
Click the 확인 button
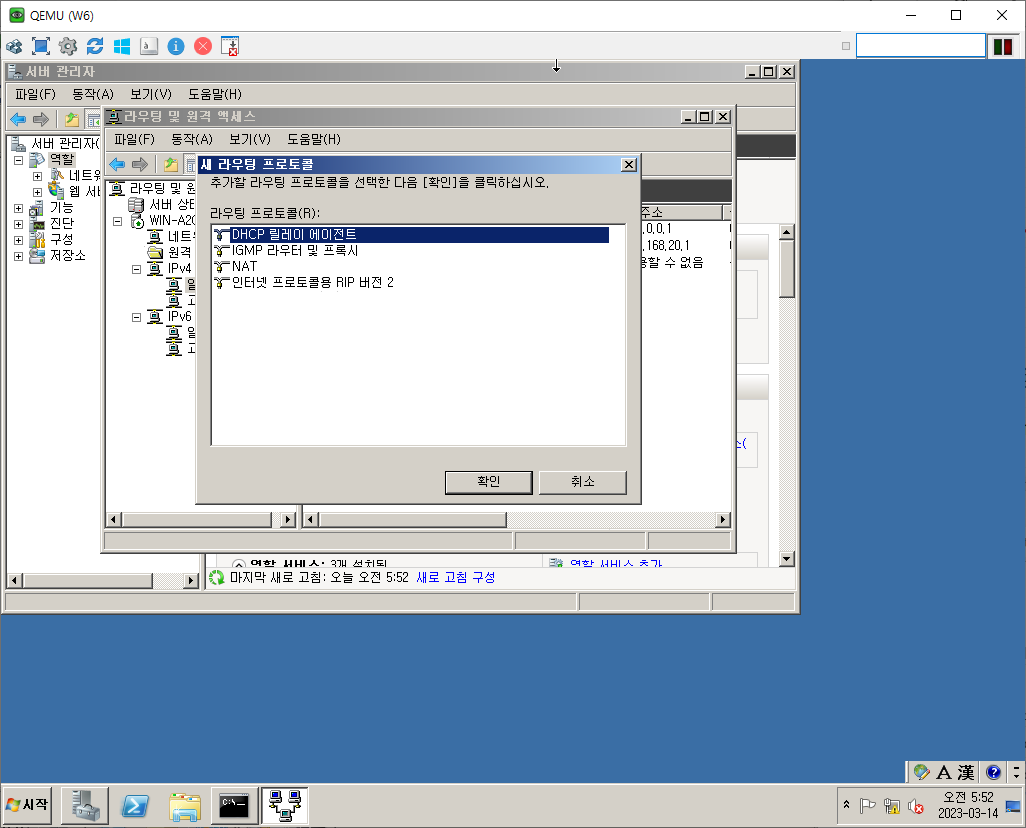coord(488,482)
